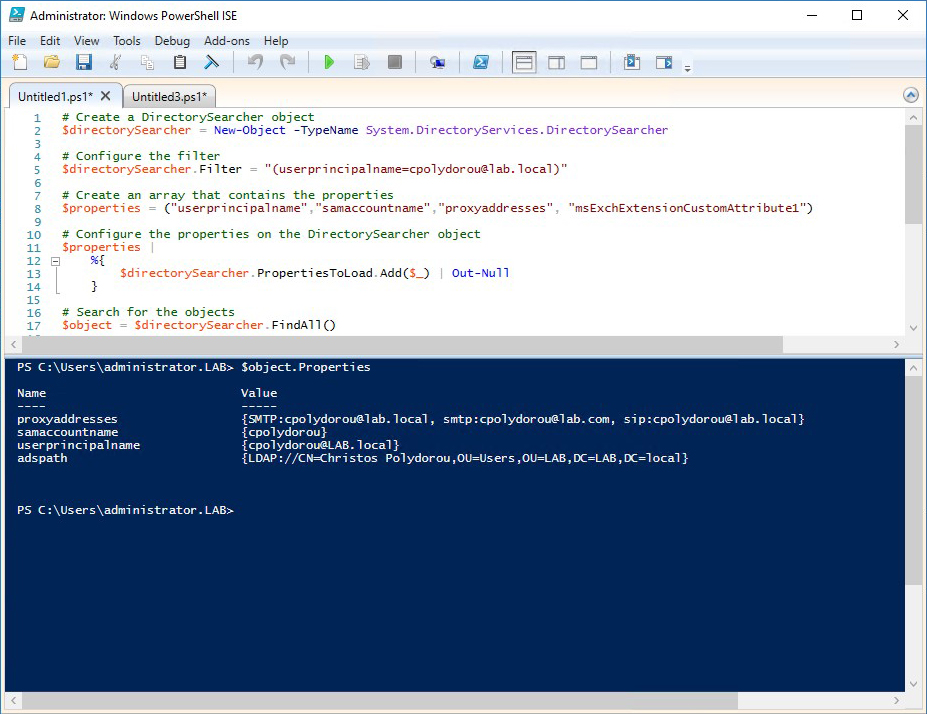Click console vertical scrollbar thumb
Viewport: 927px width, 714px height.
913,481
